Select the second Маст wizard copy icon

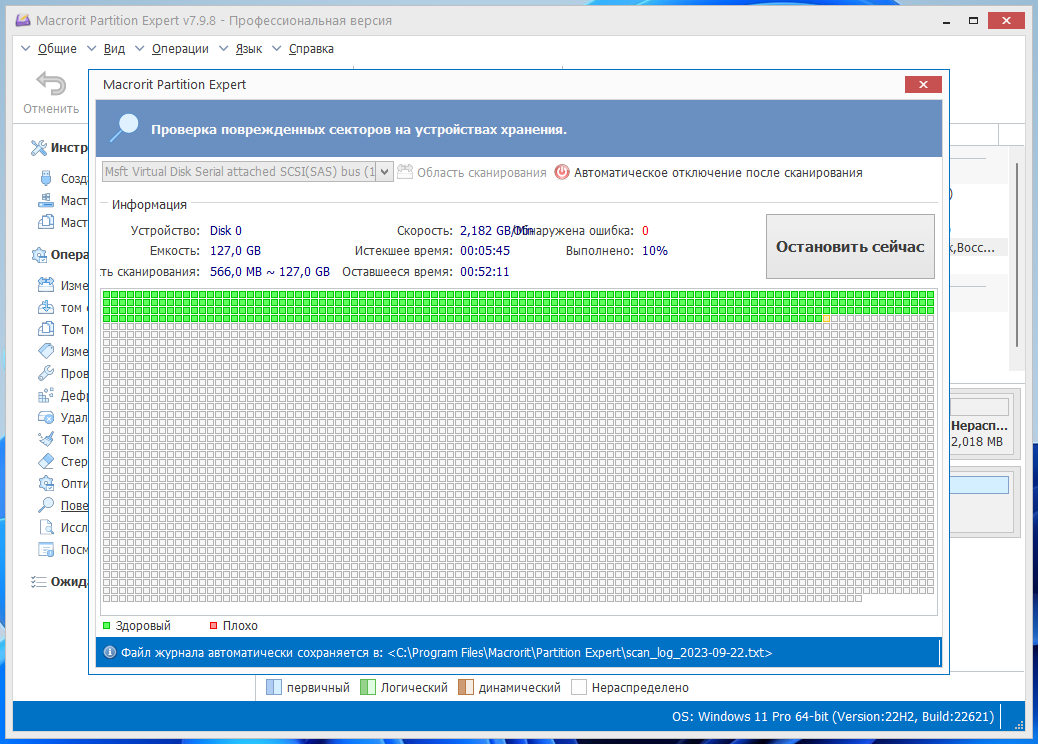46,222
